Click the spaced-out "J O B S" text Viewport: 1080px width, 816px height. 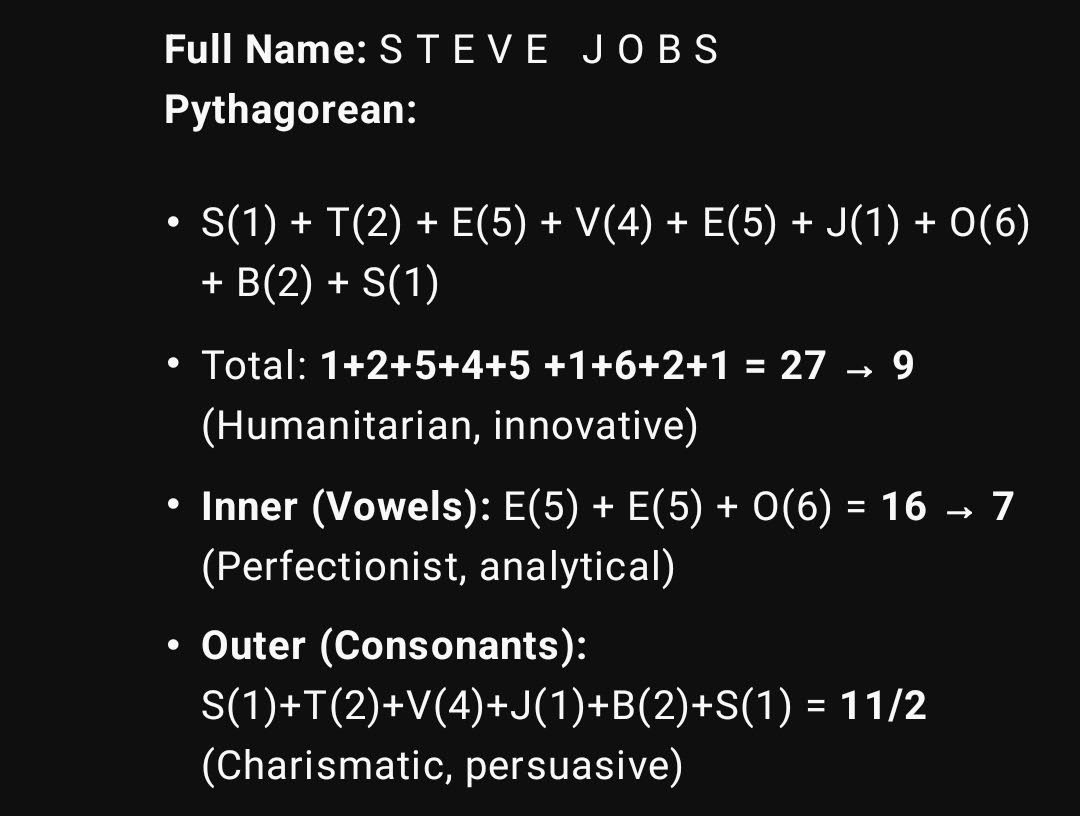(x=650, y=49)
